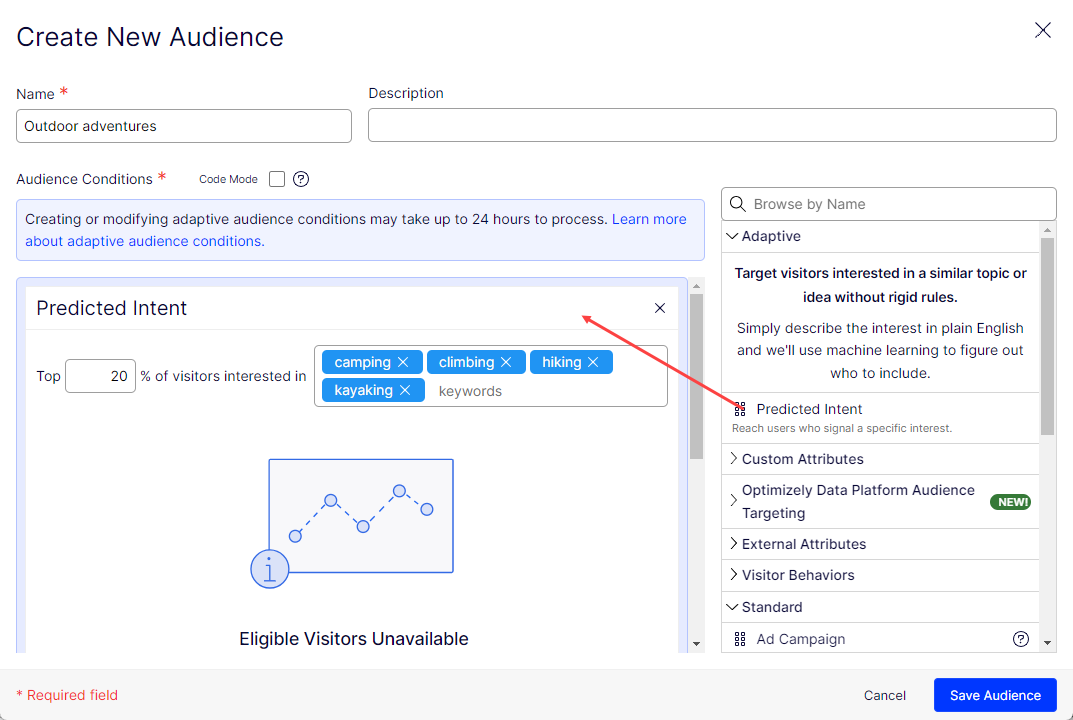
Task: Expand Optimizely Data Platform Audience Targeting
Action: (x=857, y=501)
